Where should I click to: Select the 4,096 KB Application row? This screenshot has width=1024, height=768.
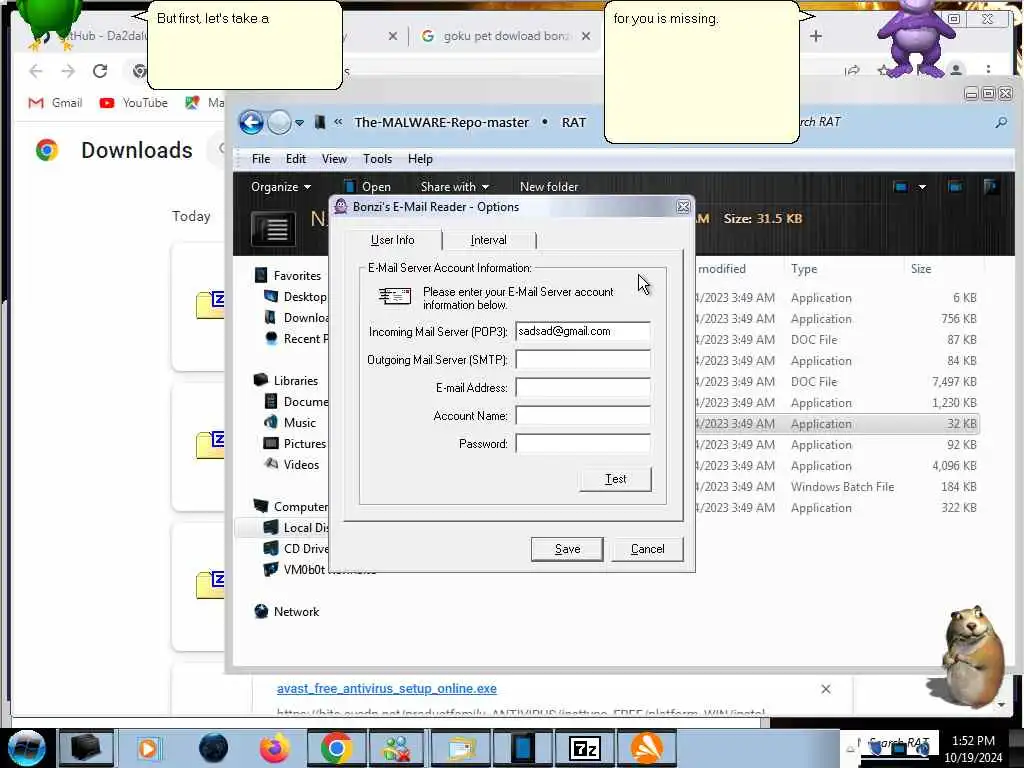point(837,466)
